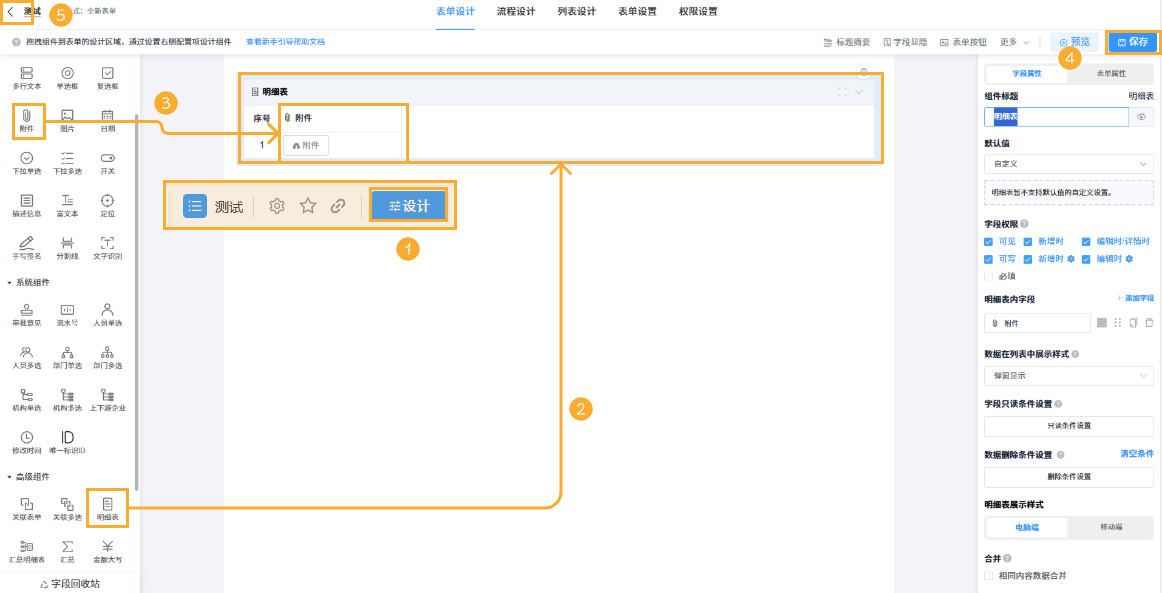Switch to the 流程设计 tab
Screen dimensions: 1162x593
tap(515, 12)
